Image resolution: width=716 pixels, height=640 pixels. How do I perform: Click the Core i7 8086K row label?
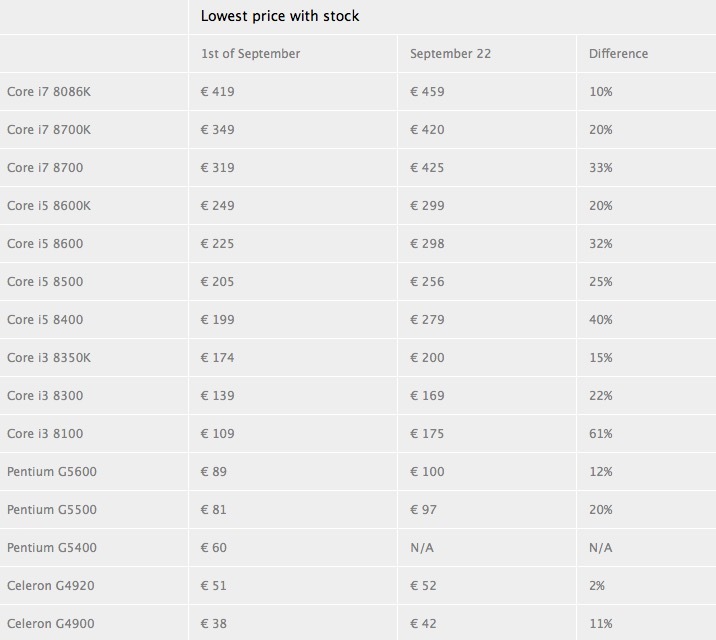tap(49, 92)
